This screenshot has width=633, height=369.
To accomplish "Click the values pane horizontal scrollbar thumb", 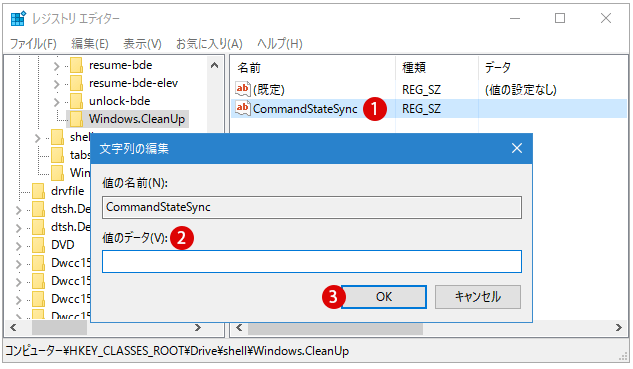I will [x=335, y=328].
